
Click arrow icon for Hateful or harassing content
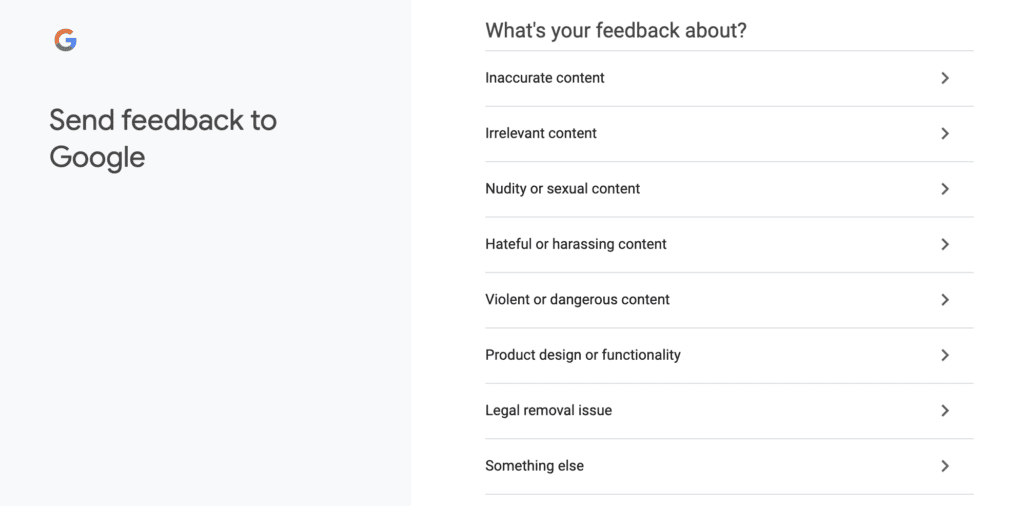(944, 244)
